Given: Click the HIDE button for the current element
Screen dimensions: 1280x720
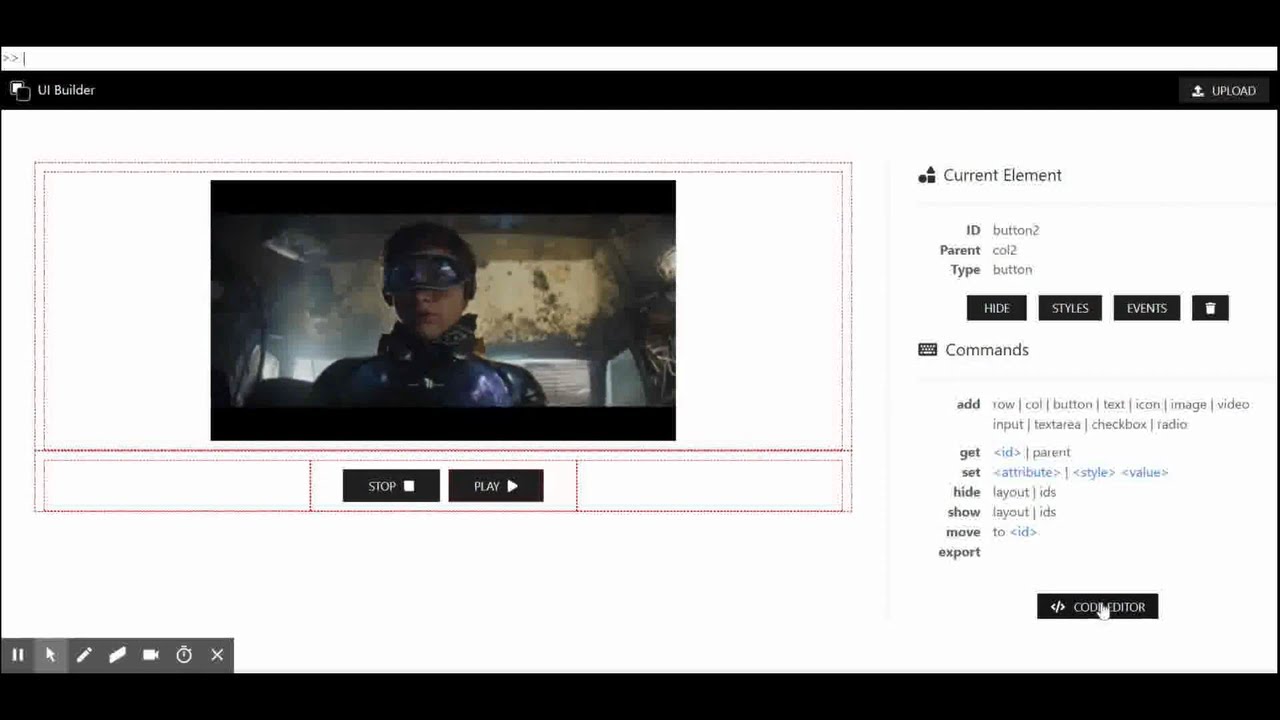Looking at the screenshot, I should 997,308.
